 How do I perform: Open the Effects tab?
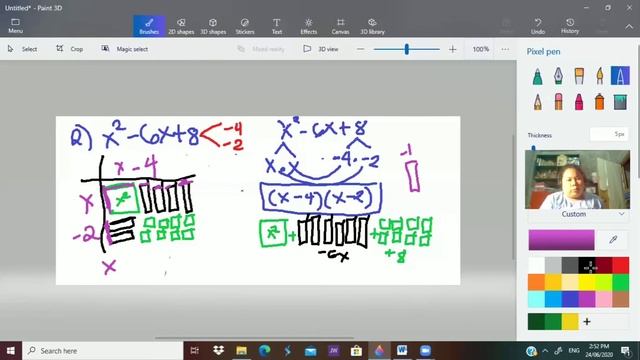point(309,26)
